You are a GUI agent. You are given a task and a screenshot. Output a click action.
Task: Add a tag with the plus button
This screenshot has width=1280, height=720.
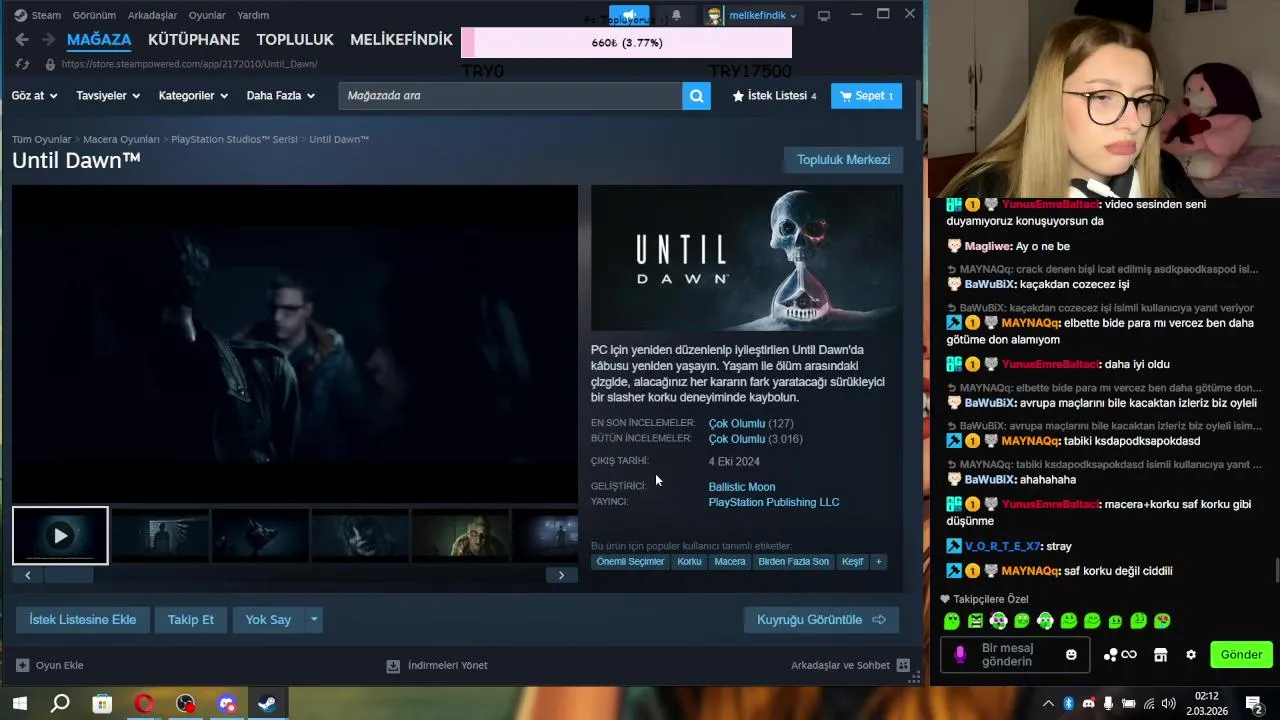point(879,562)
